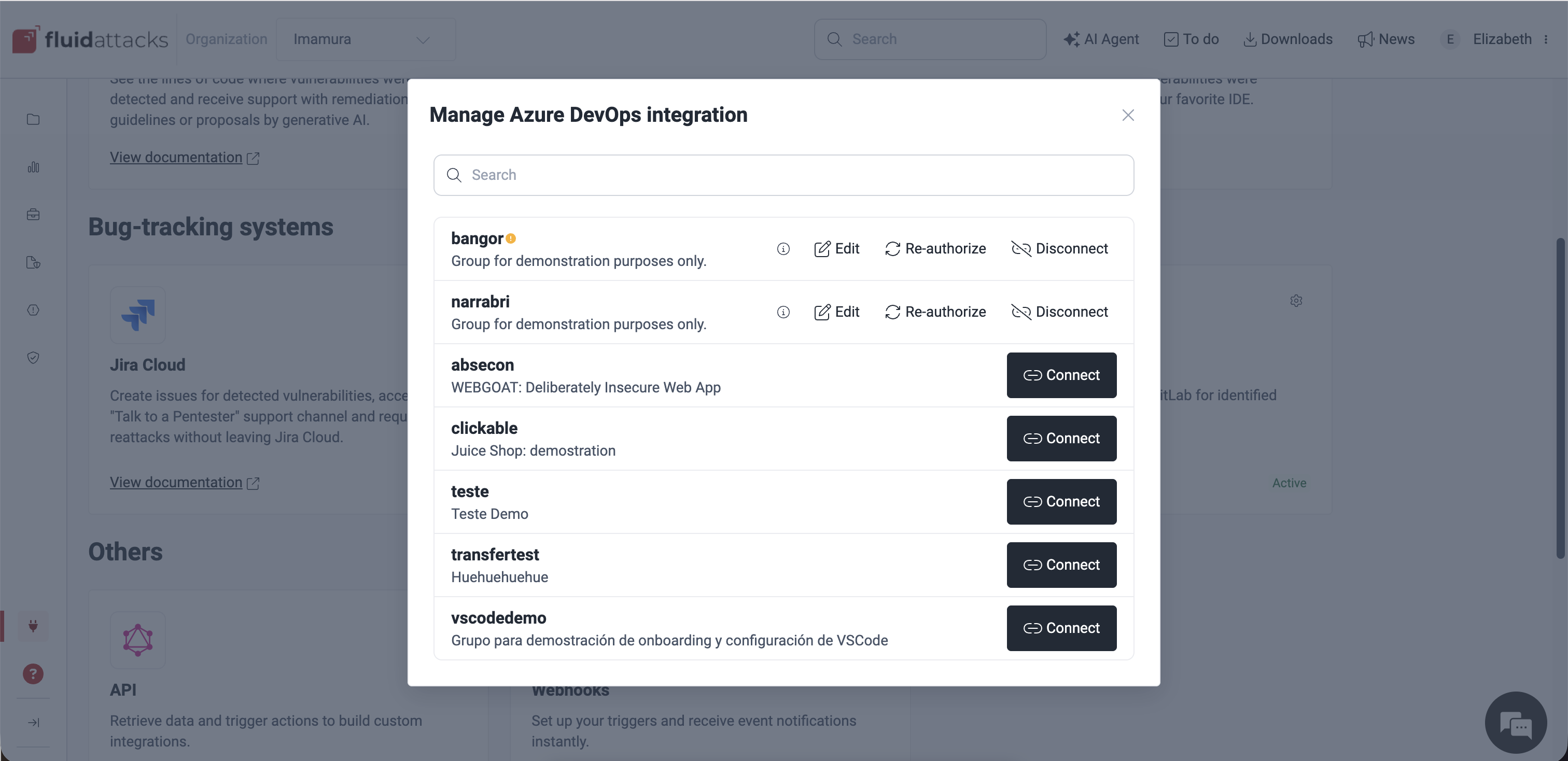Click the orange warning badge beside bangor
This screenshot has width=1568, height=761.
click(x=511, y=238)
